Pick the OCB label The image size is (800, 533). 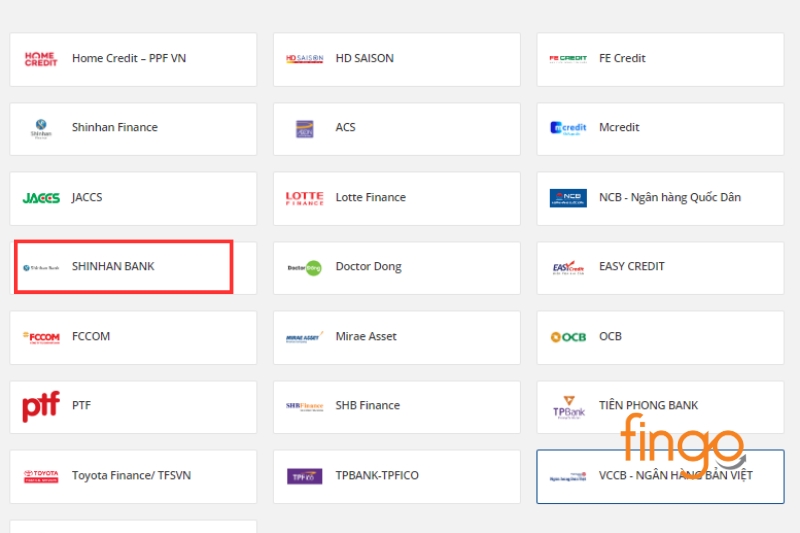pos(610,337)
